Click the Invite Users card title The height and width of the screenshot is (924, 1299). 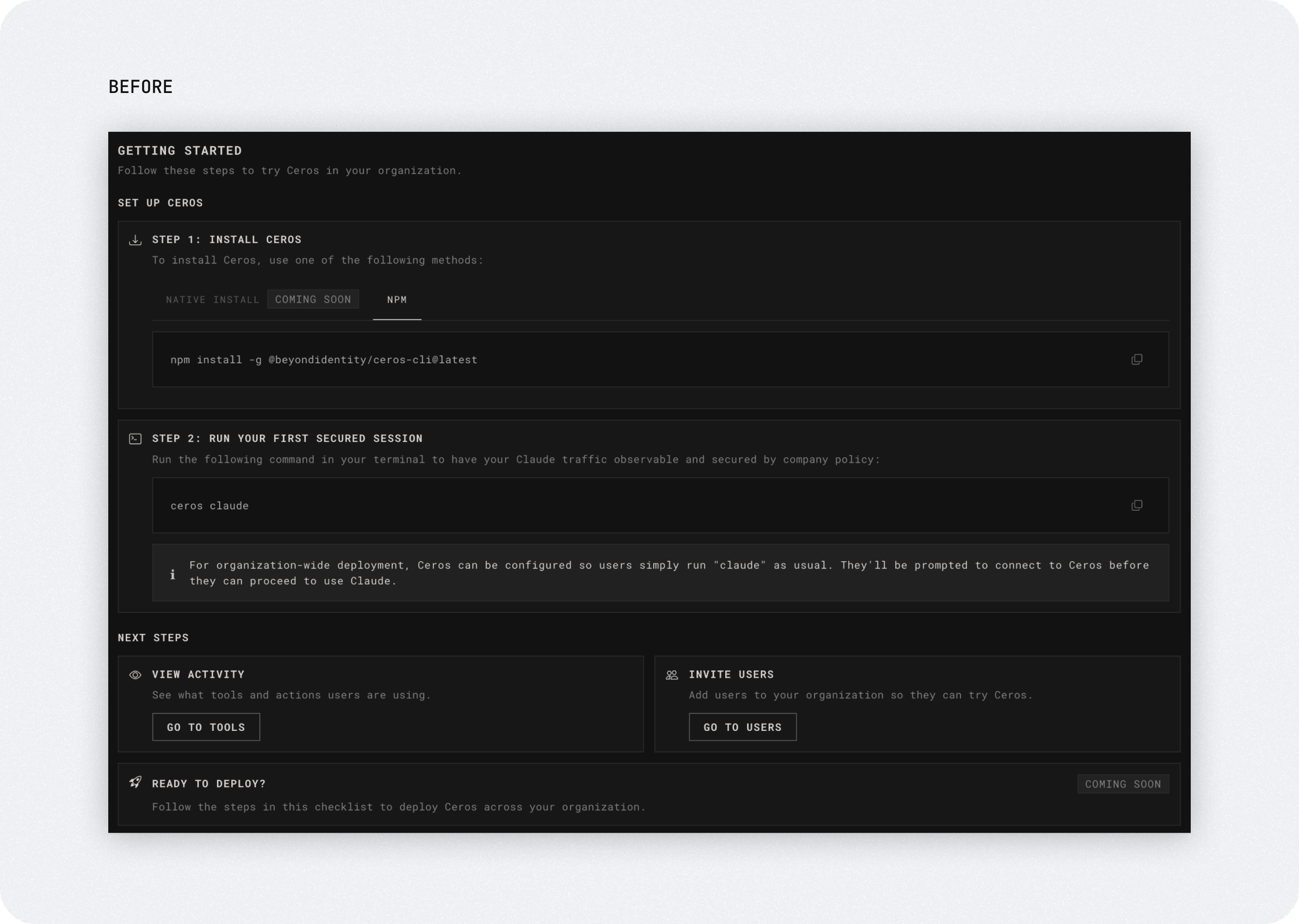(x=731, y=674)
